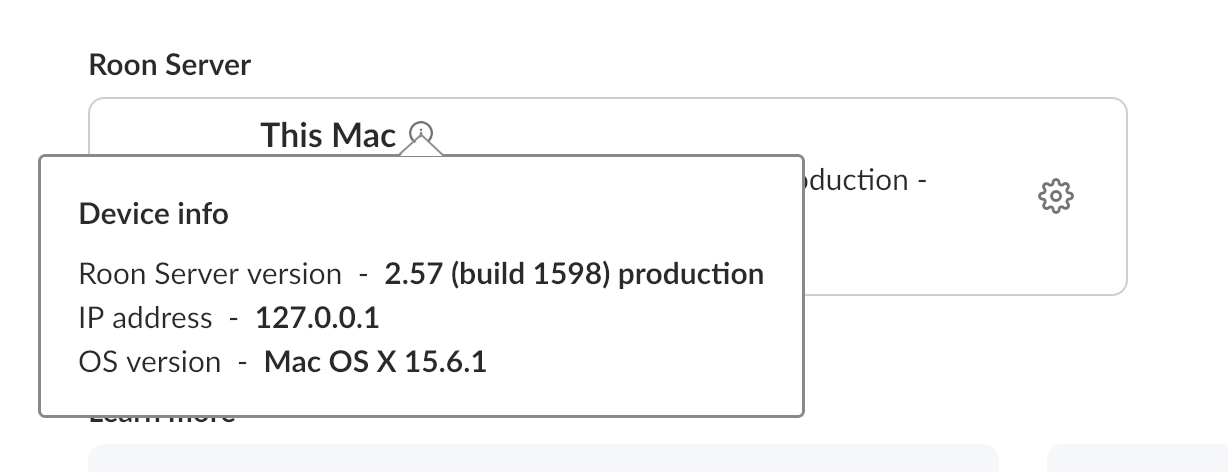Click the "Roon Server" section heading
The image size is (1228, 472).
pos(170,65)
